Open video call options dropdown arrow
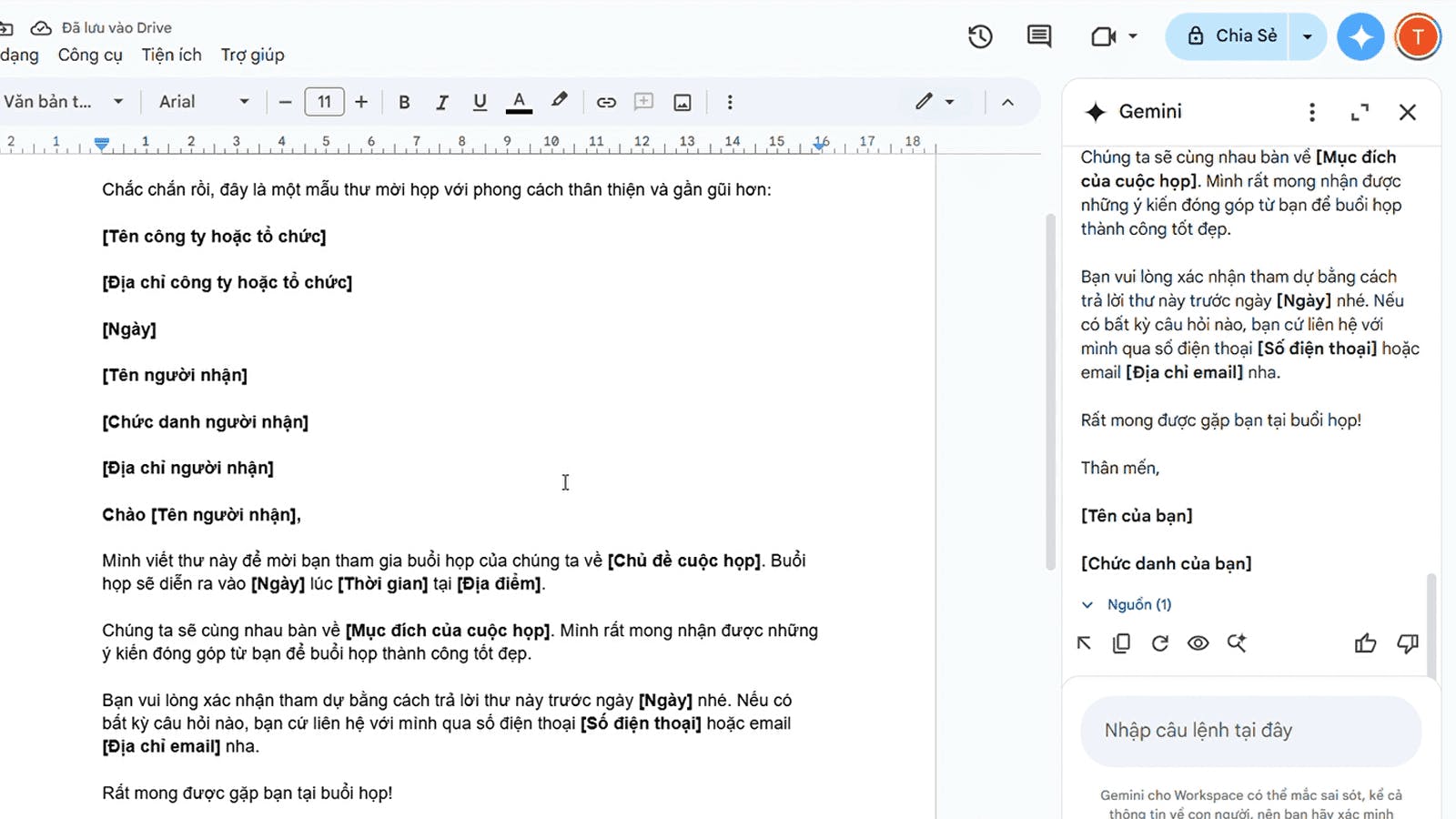The height and width of the screenshot is (819, 1456). [x=1133, y=36]
